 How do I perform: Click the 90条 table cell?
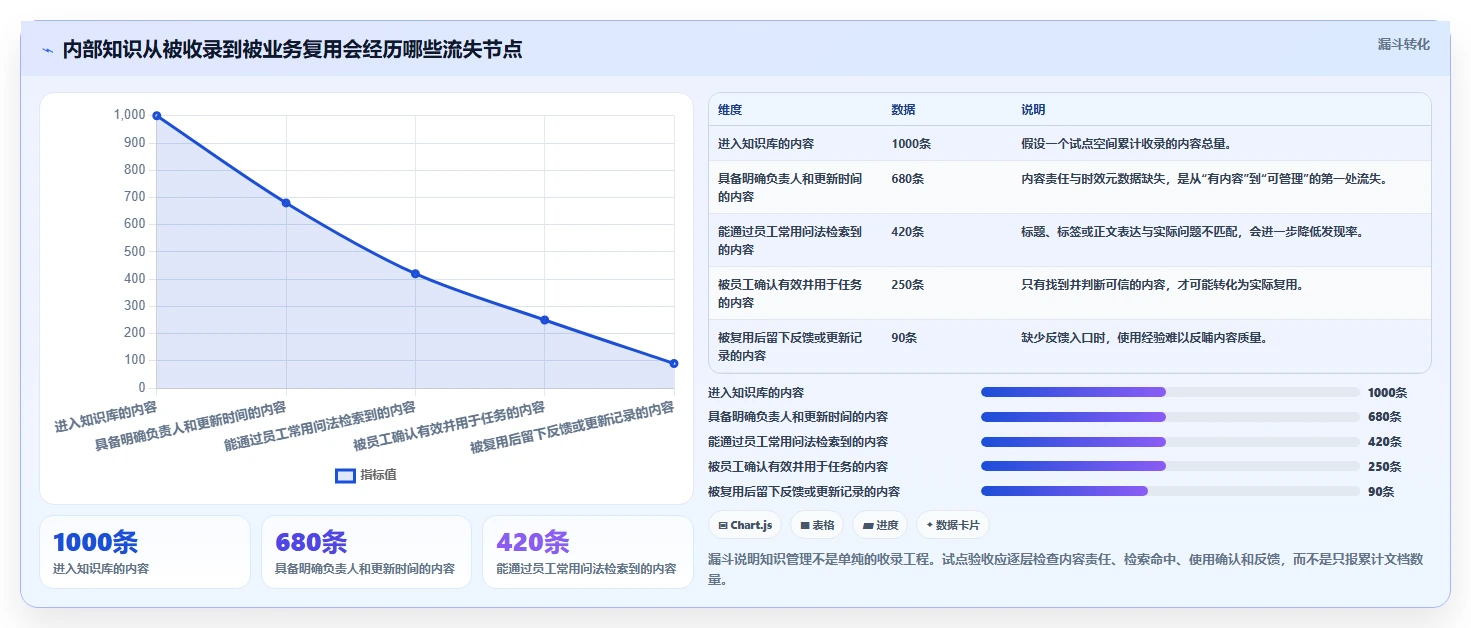coord(904,338)
